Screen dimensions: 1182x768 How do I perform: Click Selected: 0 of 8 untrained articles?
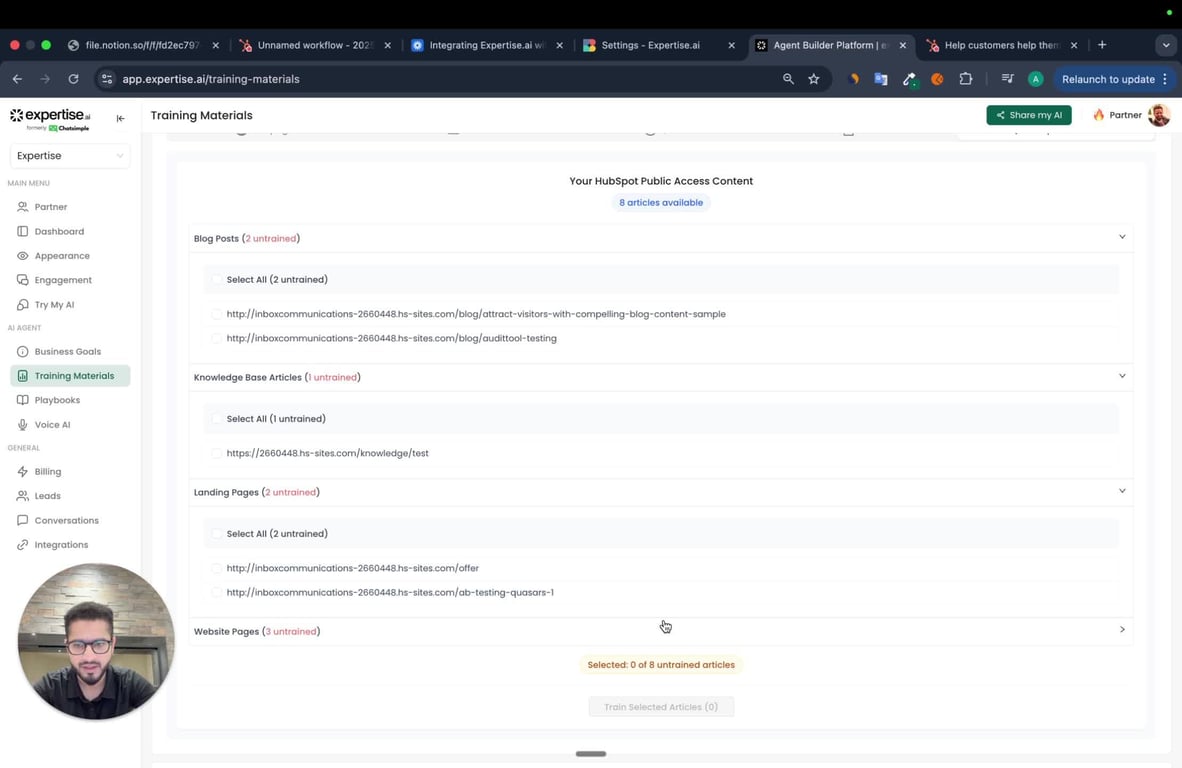661,665
